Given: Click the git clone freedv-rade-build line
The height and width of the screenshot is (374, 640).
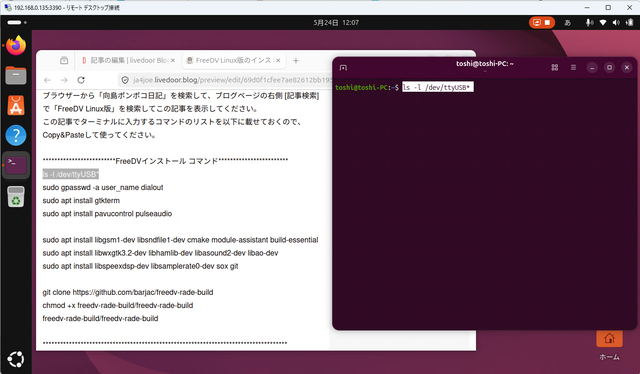Looking at the screenshot, I should point(128,292).
